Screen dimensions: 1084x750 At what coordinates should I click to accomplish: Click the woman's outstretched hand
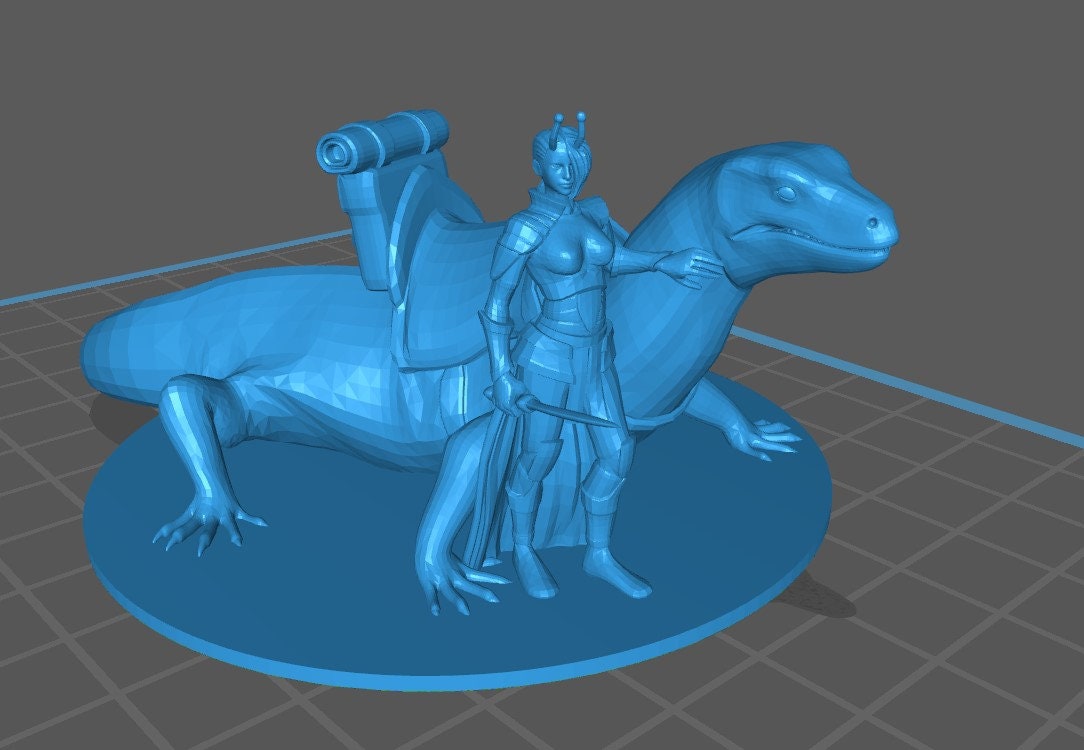pos(688,263)
